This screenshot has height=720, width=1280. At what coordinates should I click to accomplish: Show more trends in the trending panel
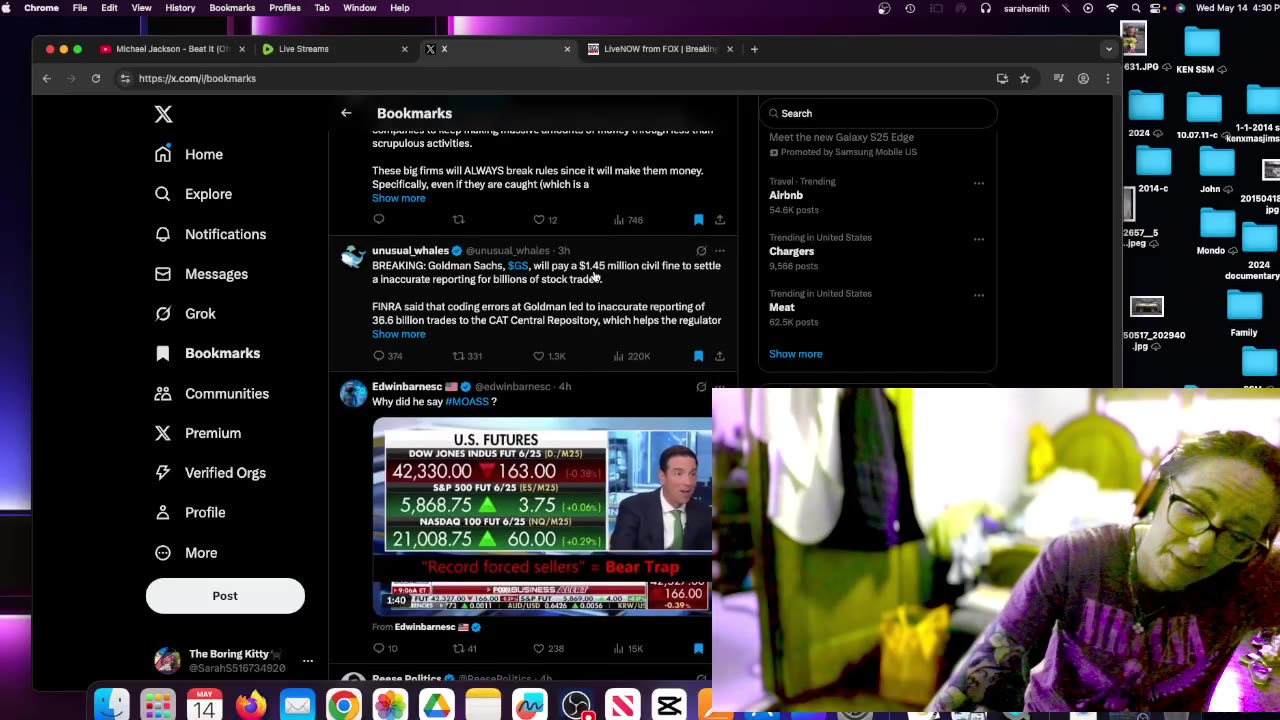pyautogui.click(x=796, y=354)
